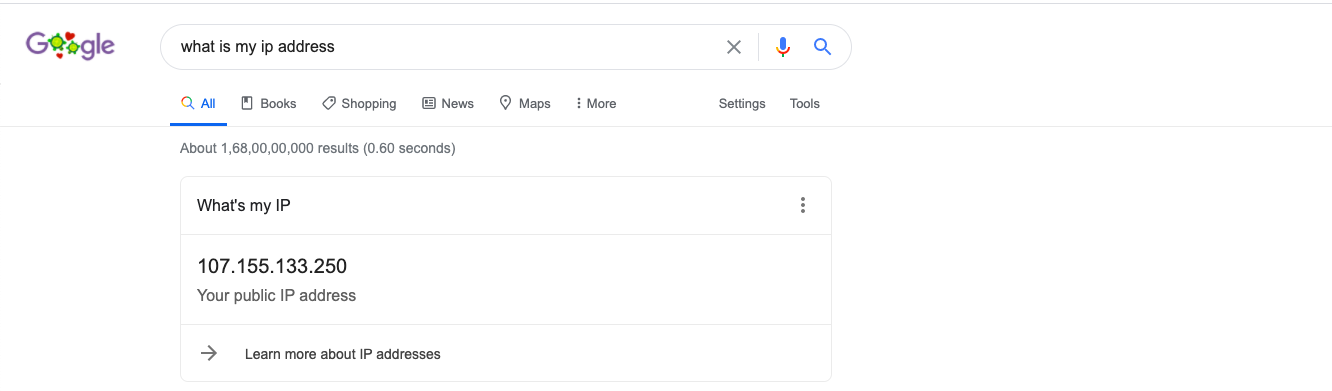1332x391 pixels.
Task: Open the three-dot menu on the IP card
Action: [802, 205]
